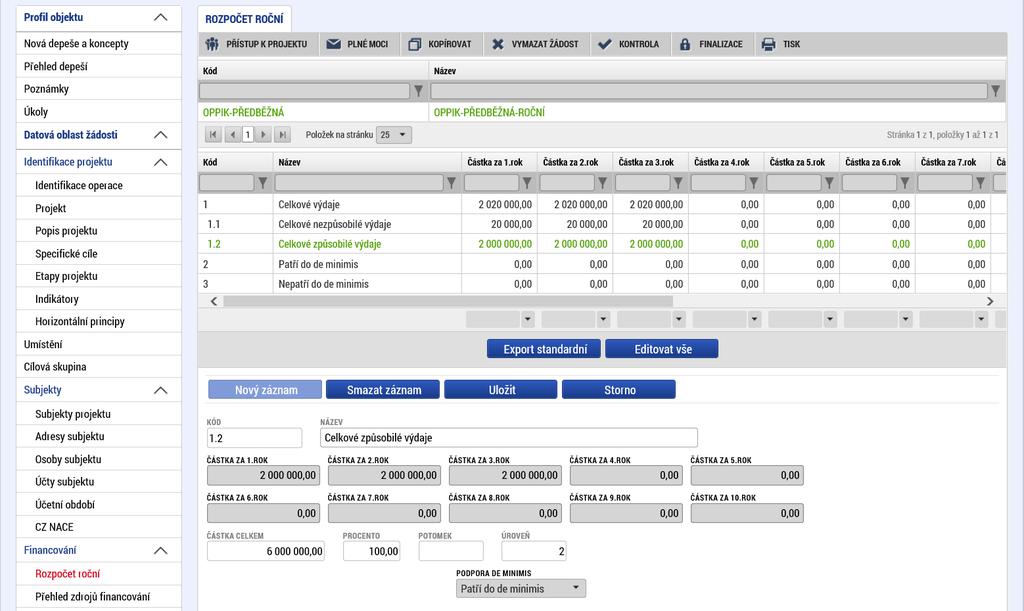Open Přehled zdrojů financování menu item
The height and width of the screenshot is (611, 1024).
coord(99,597)
